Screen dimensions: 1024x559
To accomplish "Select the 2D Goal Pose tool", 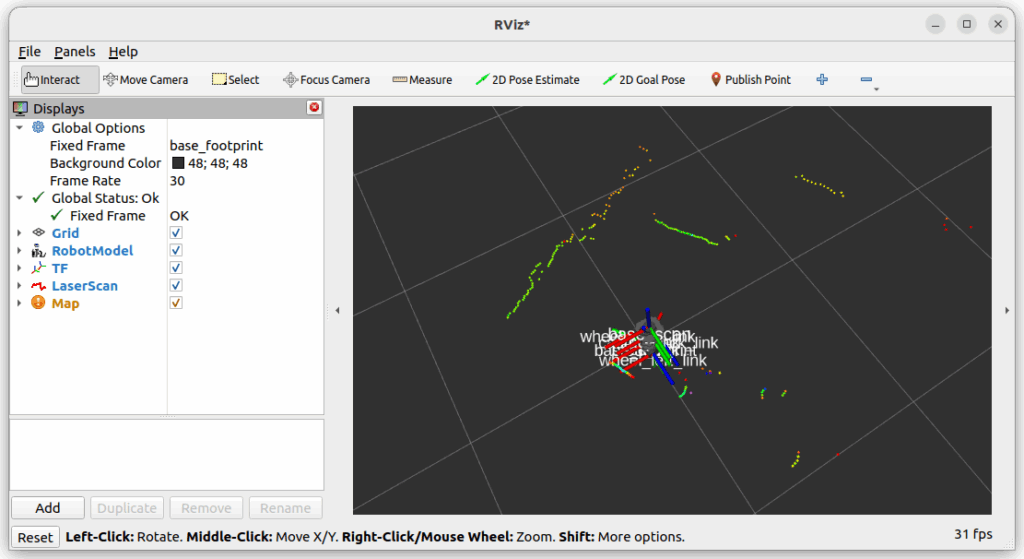I will (643, 80).
